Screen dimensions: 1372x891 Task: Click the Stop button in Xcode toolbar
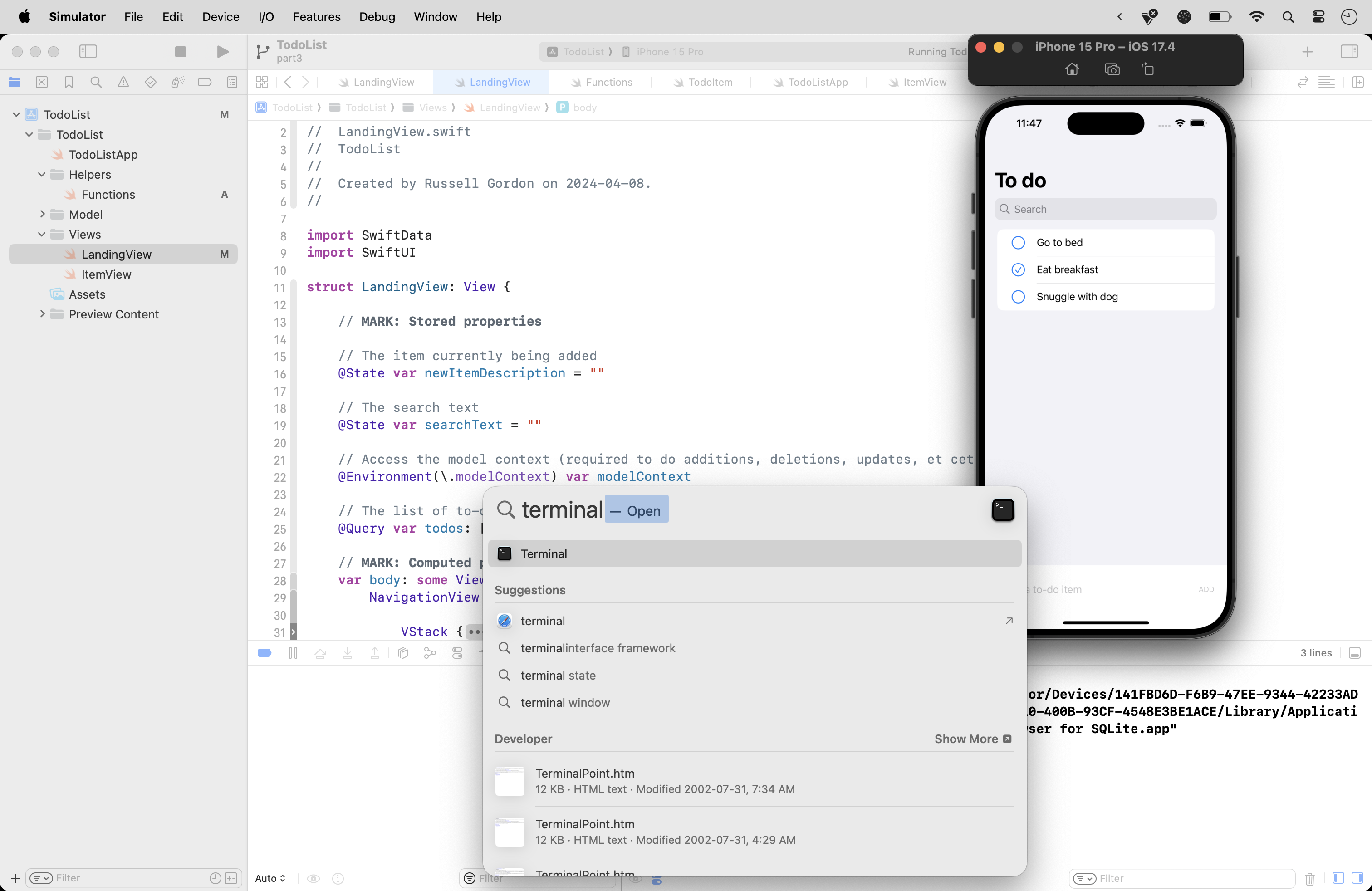click(181, 51)
